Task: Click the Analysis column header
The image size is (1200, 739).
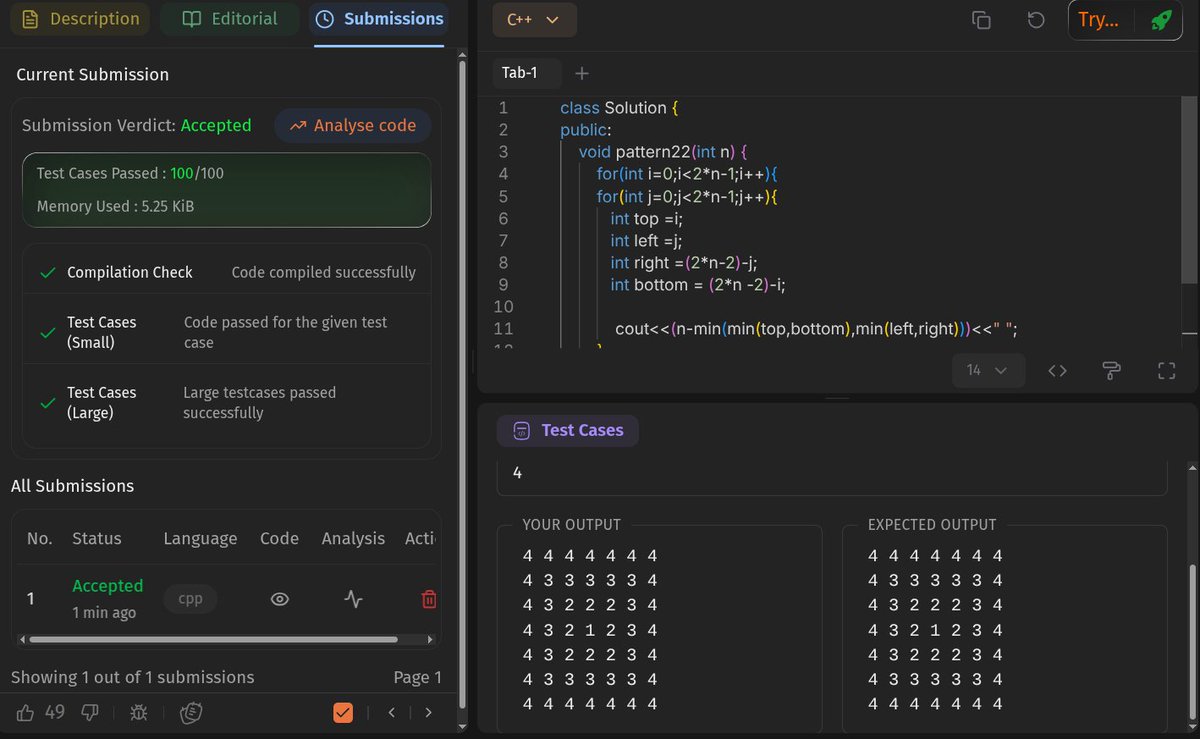Action: click(353, 538)
